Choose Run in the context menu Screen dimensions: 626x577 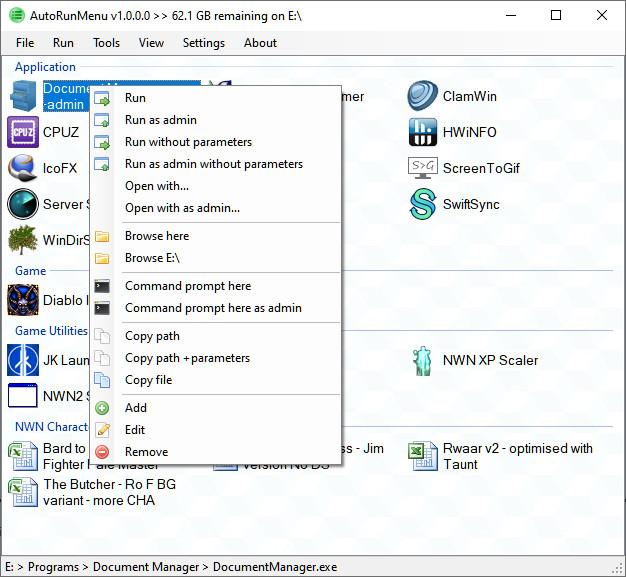click(216, 98)
